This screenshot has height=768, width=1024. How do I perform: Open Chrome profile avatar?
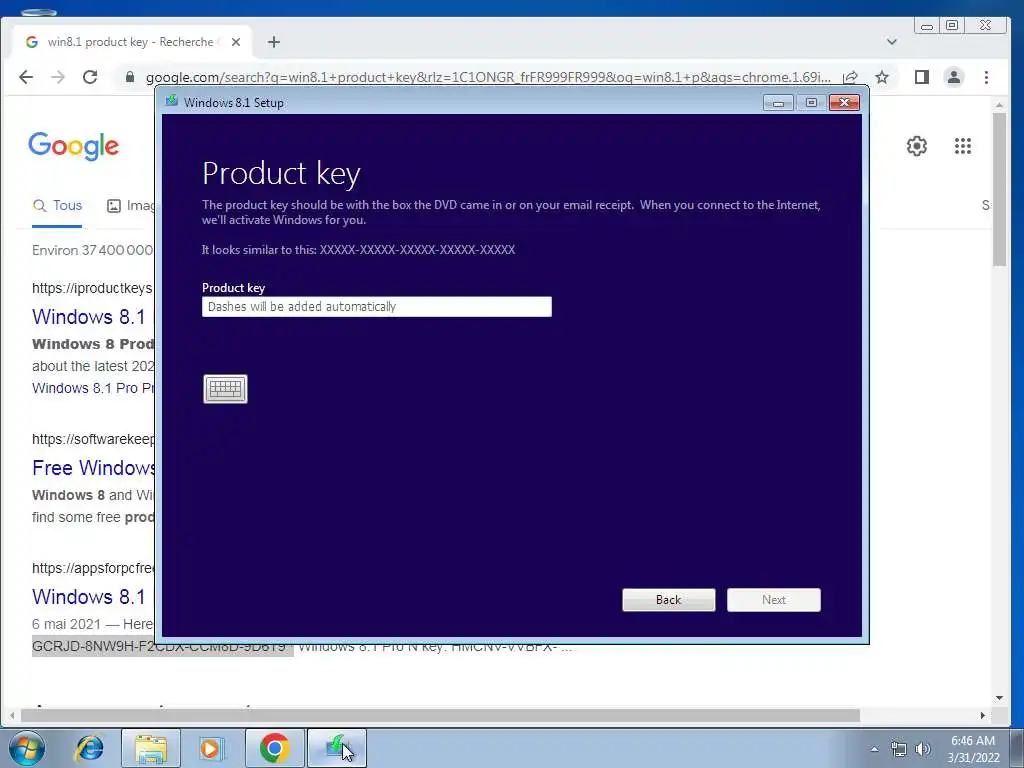tap(954, 77)
